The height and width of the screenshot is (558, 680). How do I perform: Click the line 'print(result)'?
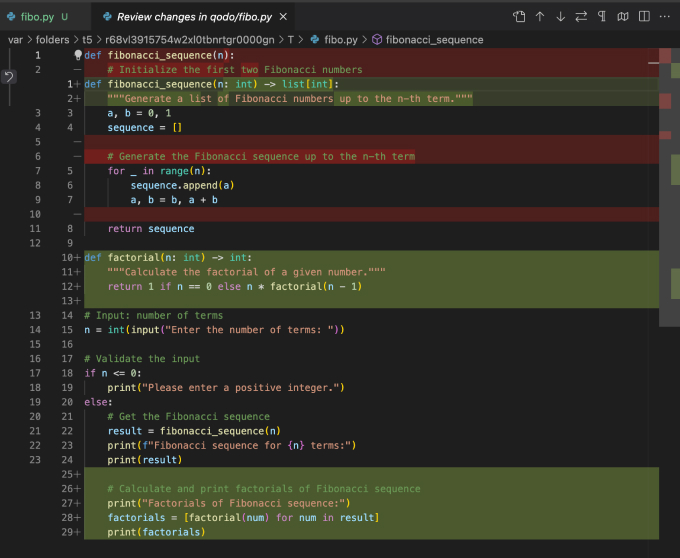[x=145, y=460]
